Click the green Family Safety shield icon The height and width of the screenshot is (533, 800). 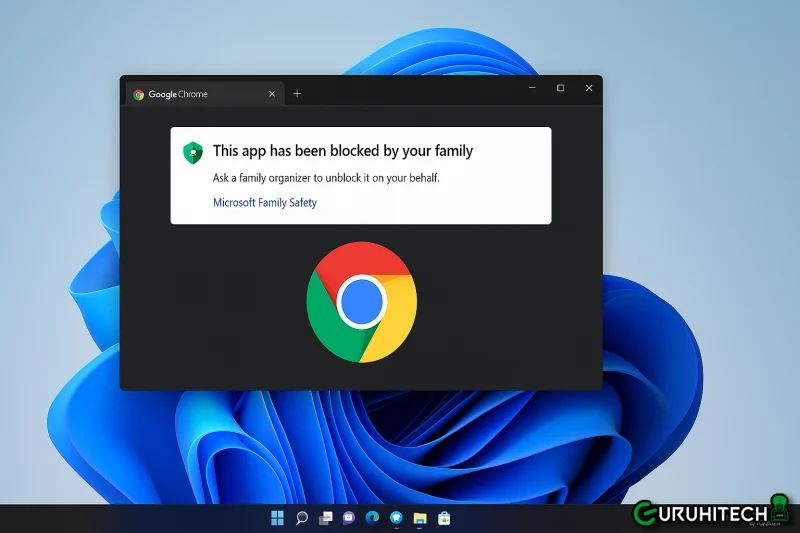[193, 153]
